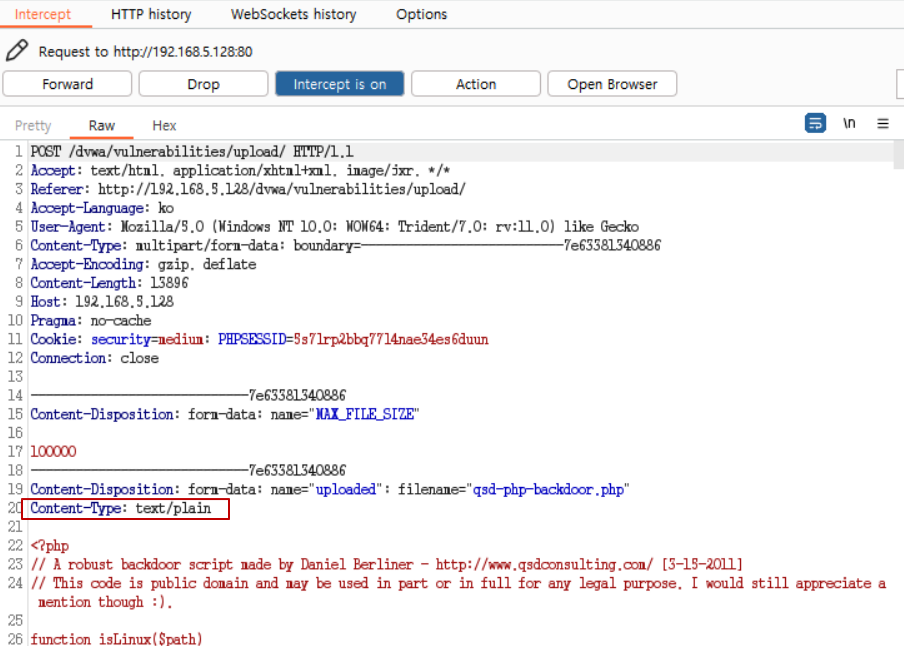Open the editor hamburger menu
The height and width of the screenshot is (646, 904).
[x=883, y=123]
